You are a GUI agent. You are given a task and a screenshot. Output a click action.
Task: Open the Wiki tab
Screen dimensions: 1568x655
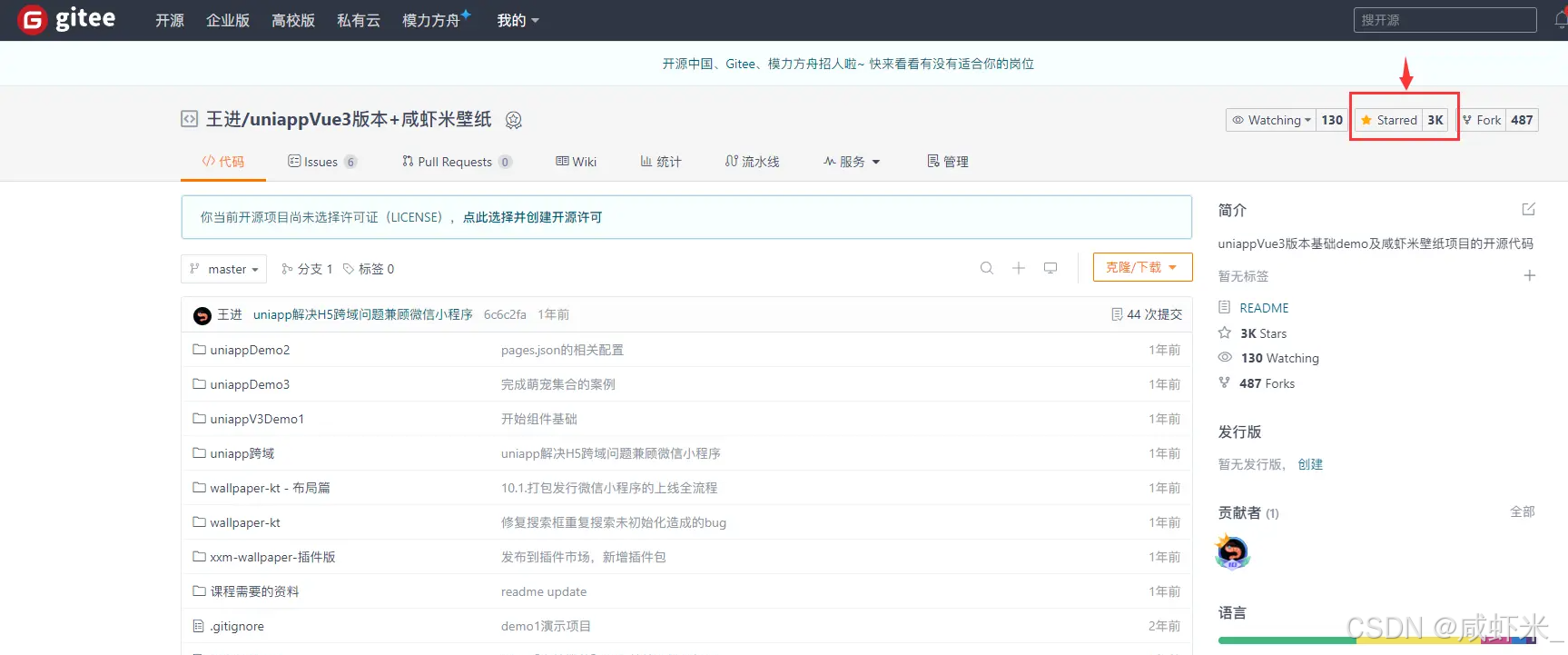pos(577,162)
